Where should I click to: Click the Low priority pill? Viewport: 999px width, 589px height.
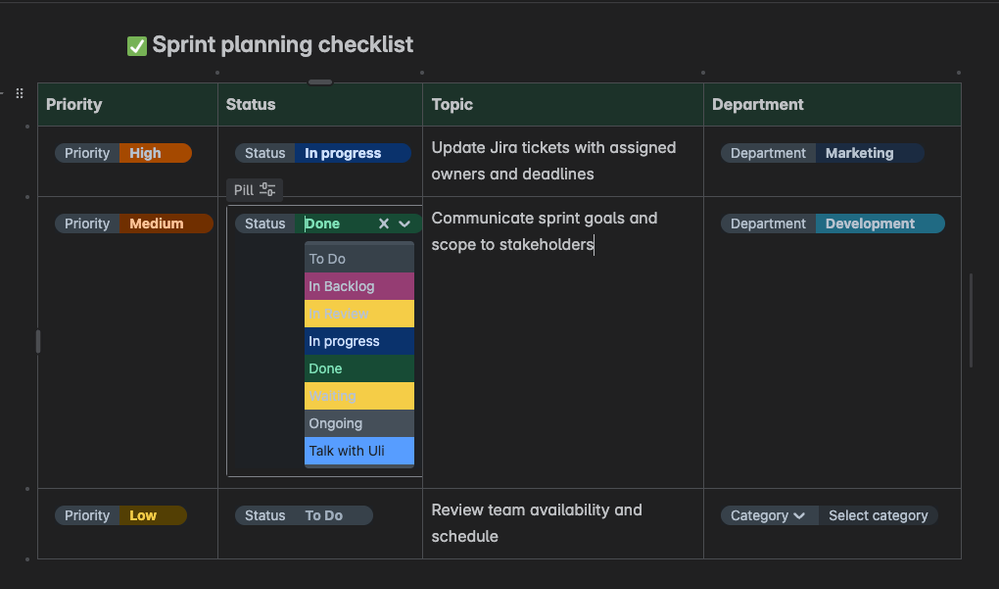[143, 516]
